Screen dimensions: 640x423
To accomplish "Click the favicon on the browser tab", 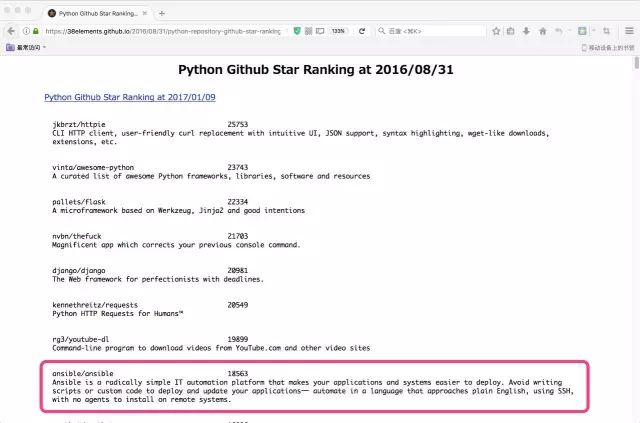I will coord(52,13).
